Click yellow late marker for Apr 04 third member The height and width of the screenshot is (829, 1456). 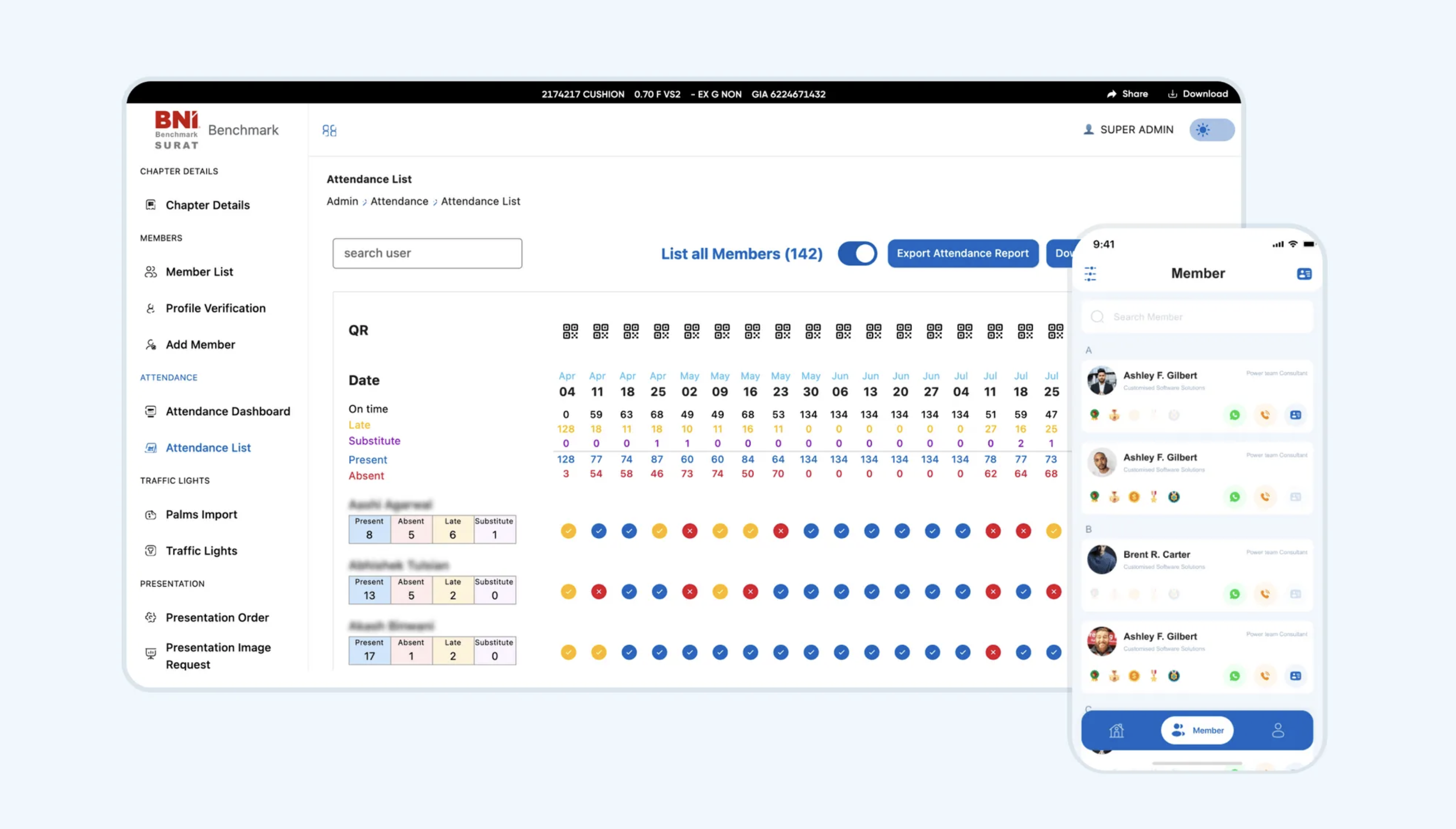point(568,652)
